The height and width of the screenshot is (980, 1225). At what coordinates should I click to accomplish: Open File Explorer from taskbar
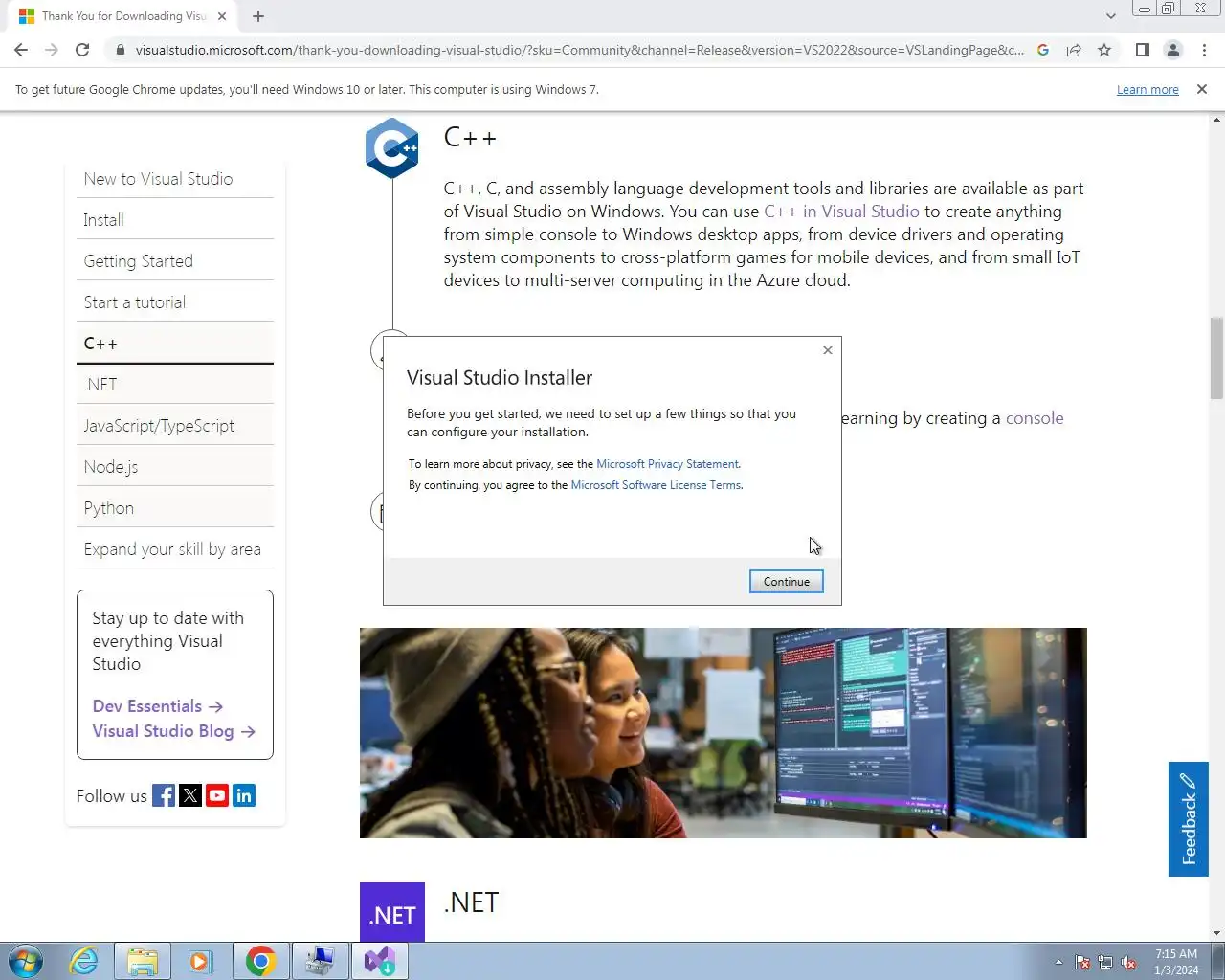(143, 961)
